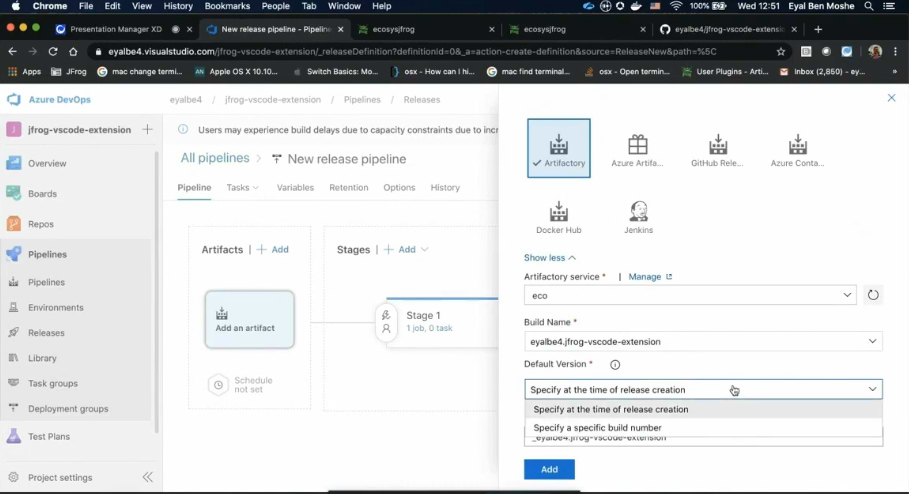Open the History menu in Chrome
Screen dimensions: 909x494
[178, 6]
